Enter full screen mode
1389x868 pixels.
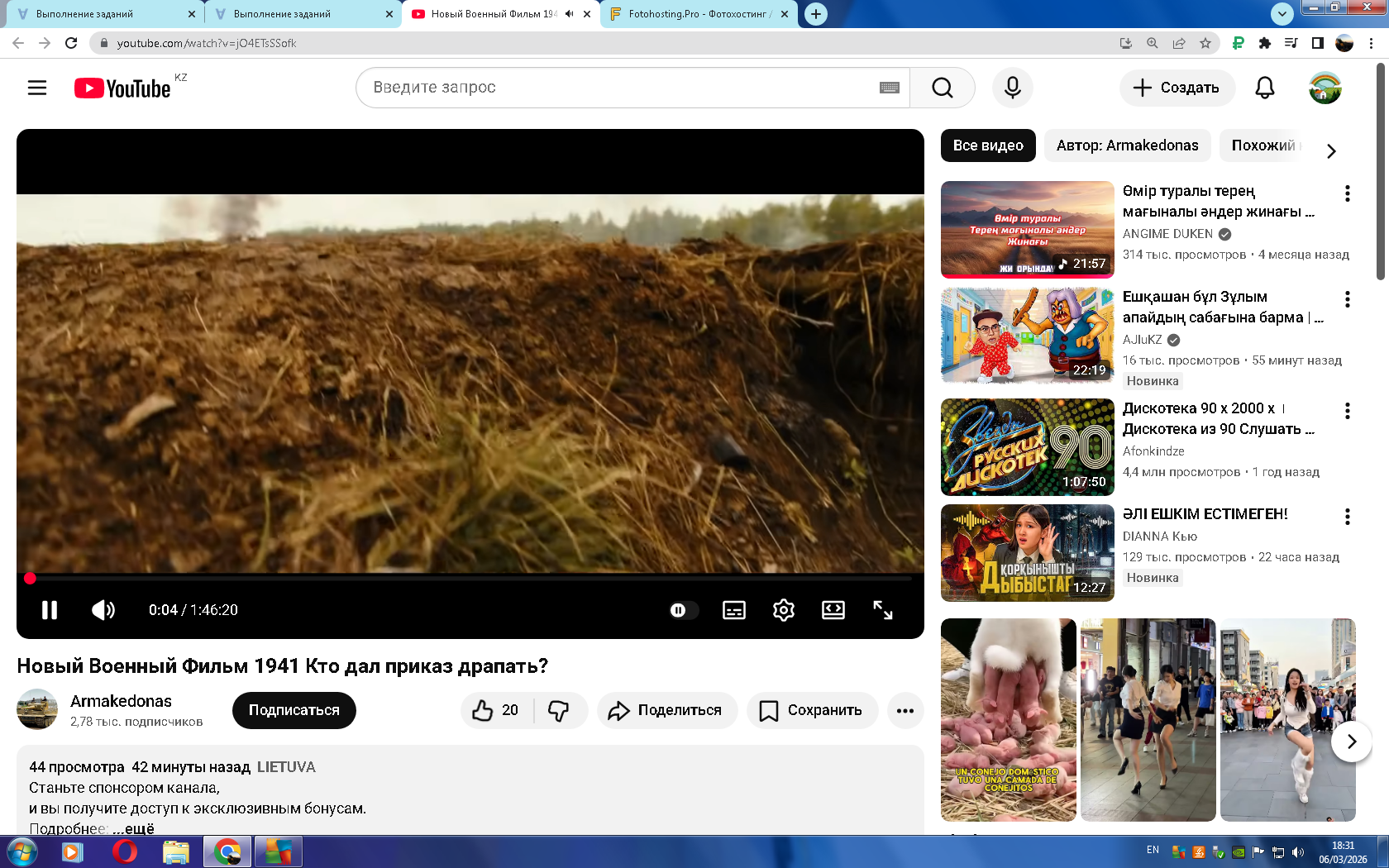pyautogui.click(x=883, y=610)
